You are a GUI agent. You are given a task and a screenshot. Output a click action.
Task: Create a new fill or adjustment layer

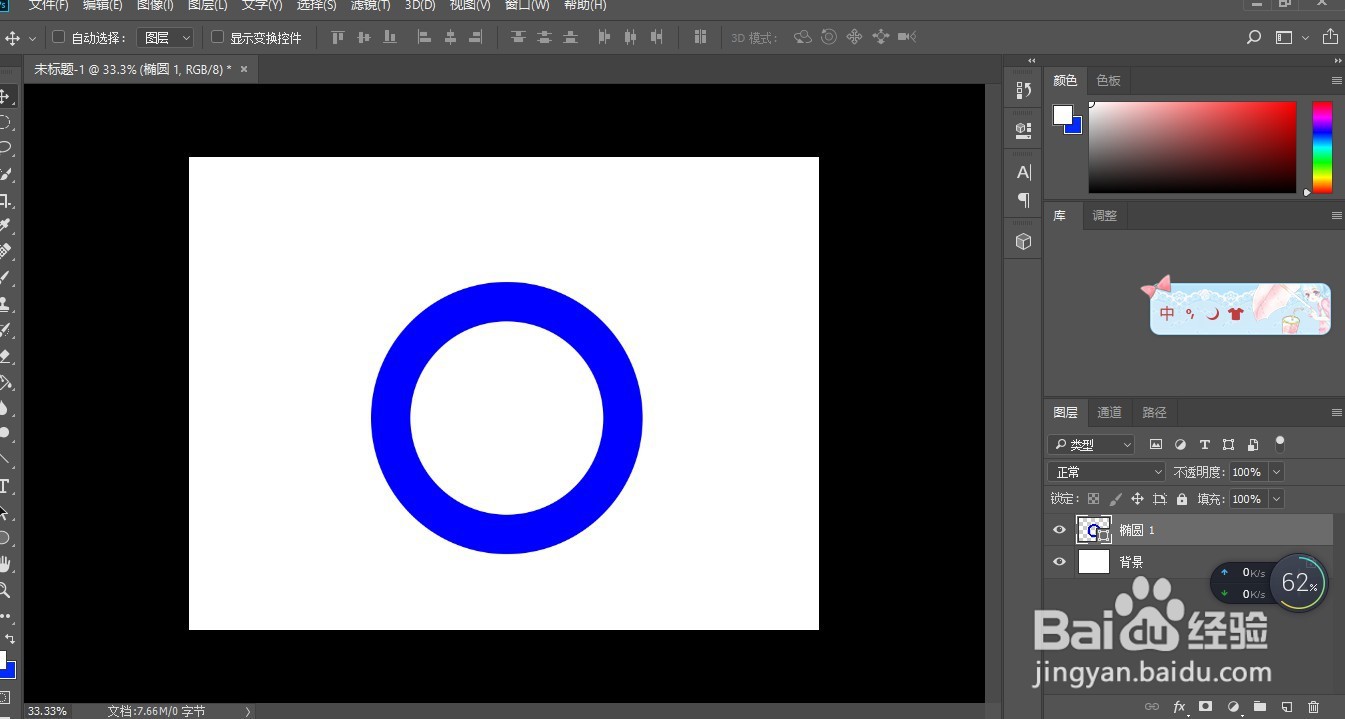pyautogui.click(x=1233, y=706)
